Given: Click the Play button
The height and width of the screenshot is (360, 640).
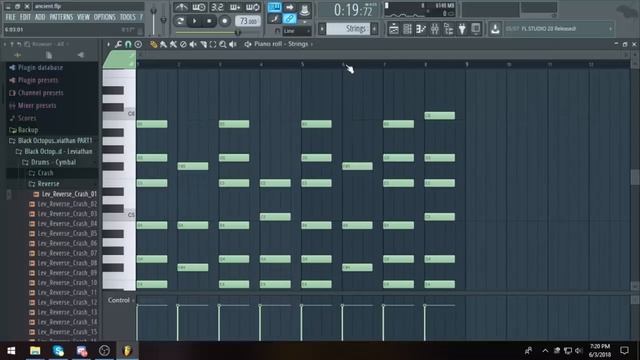Looking at the screenshot, I should click(x=195, y=21).
